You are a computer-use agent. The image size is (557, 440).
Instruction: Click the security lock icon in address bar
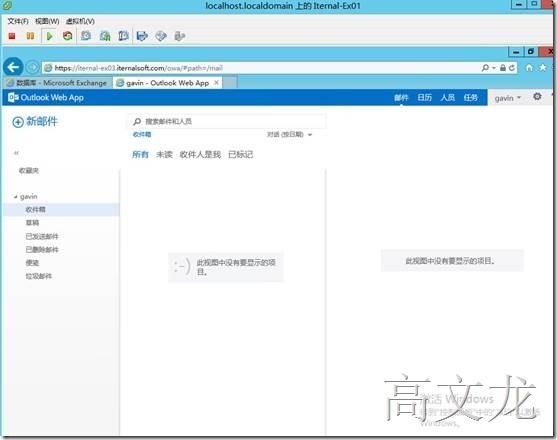(x=503, y=67)
